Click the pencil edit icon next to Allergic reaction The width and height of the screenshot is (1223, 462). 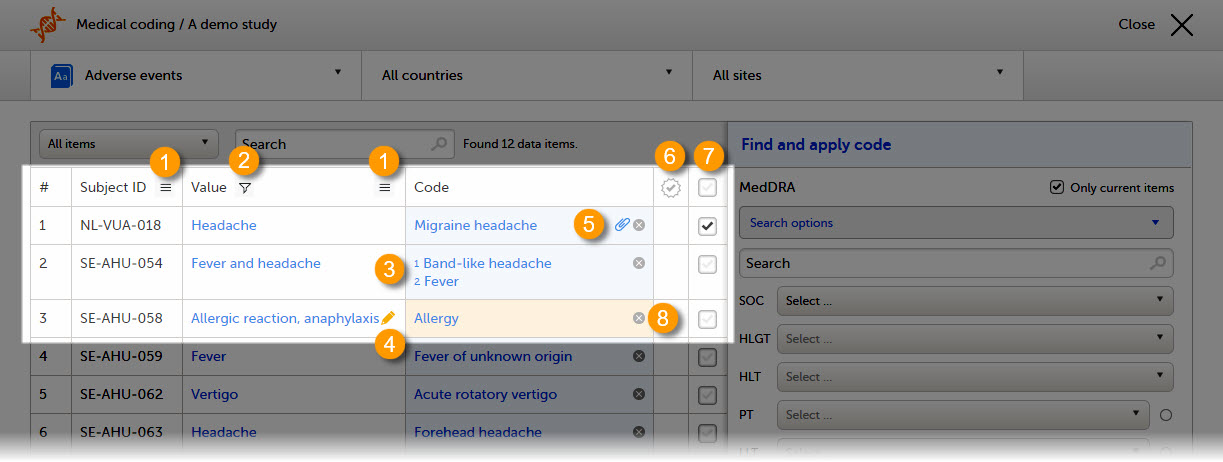tap(388, 318)
